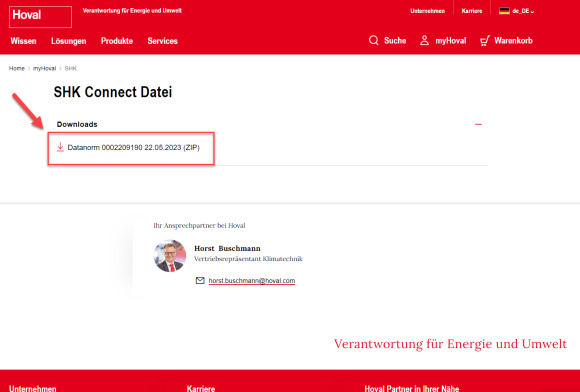This screenshot has height=392, width=580.
Task: Click footer Karriere heading
Action: coord(201,388)
